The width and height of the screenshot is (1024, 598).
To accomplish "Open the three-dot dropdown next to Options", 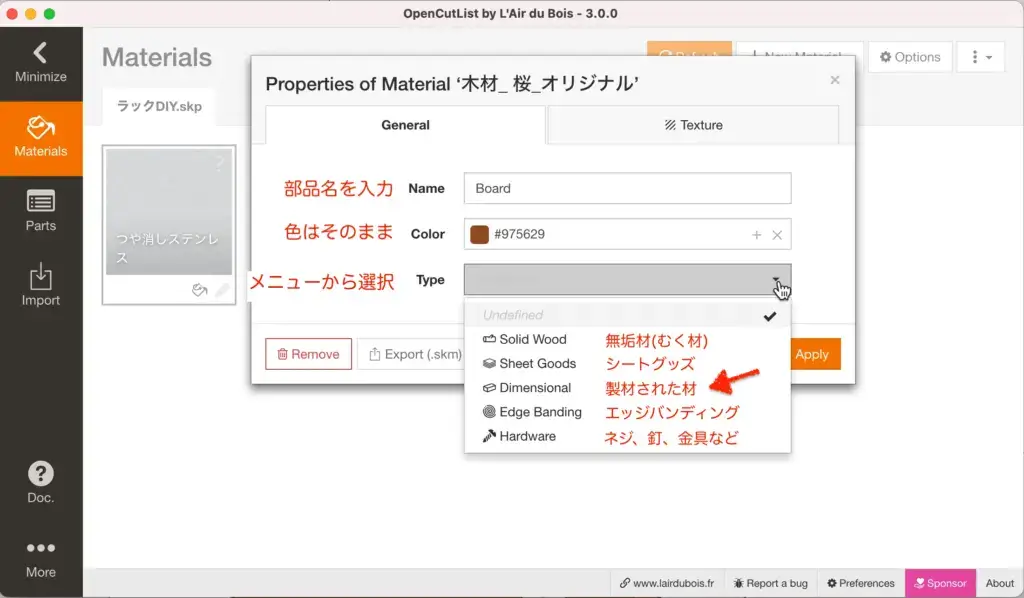I will pyautogui.click(x=981, y=57).
